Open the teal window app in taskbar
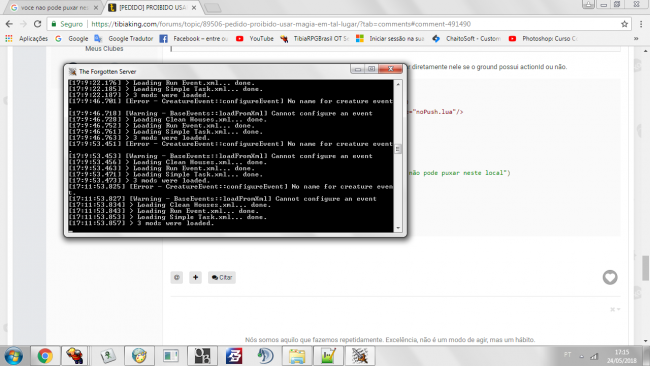This screenshot has height=366, width=650. (x=171, y=356)
